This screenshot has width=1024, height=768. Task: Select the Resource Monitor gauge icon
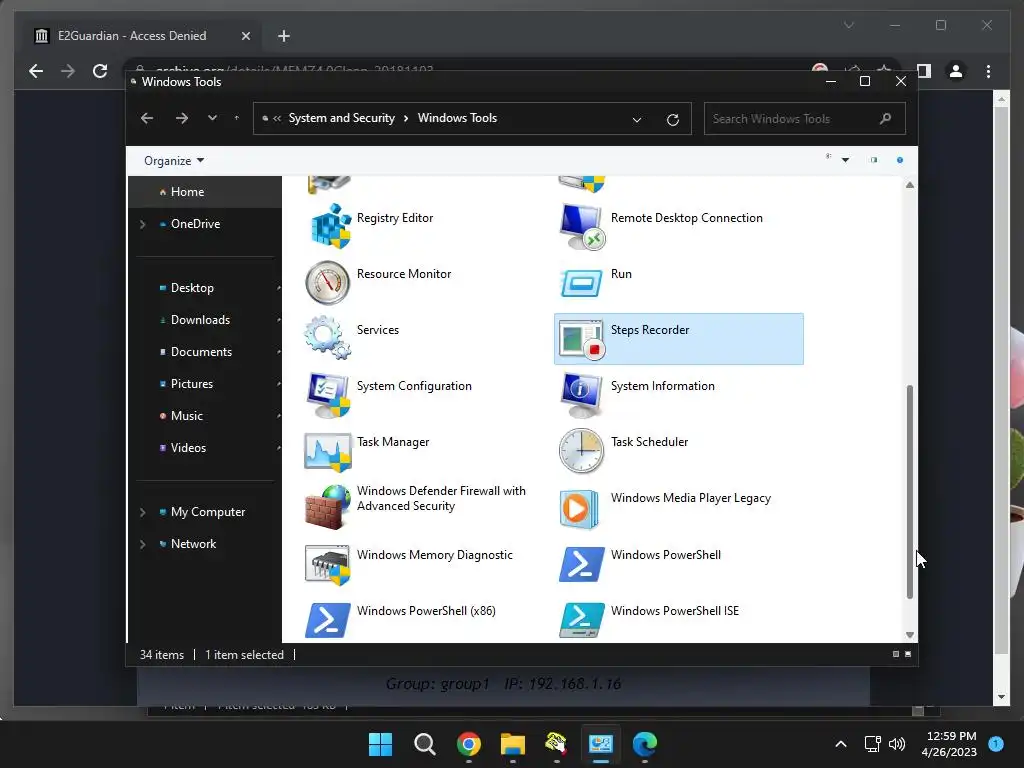(327, 282)
